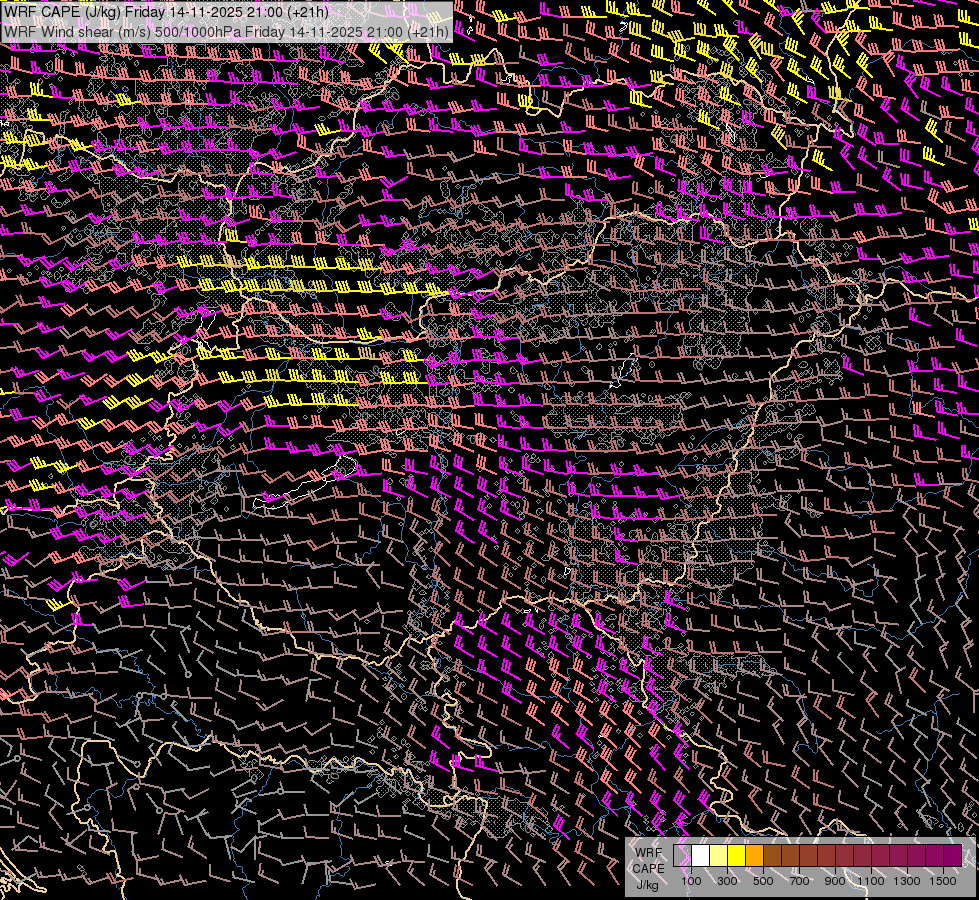This screenshot has width=979, height=900.
Task: Click the 1300 legend value
Action: pyautogui.click(x=907, y=881)
